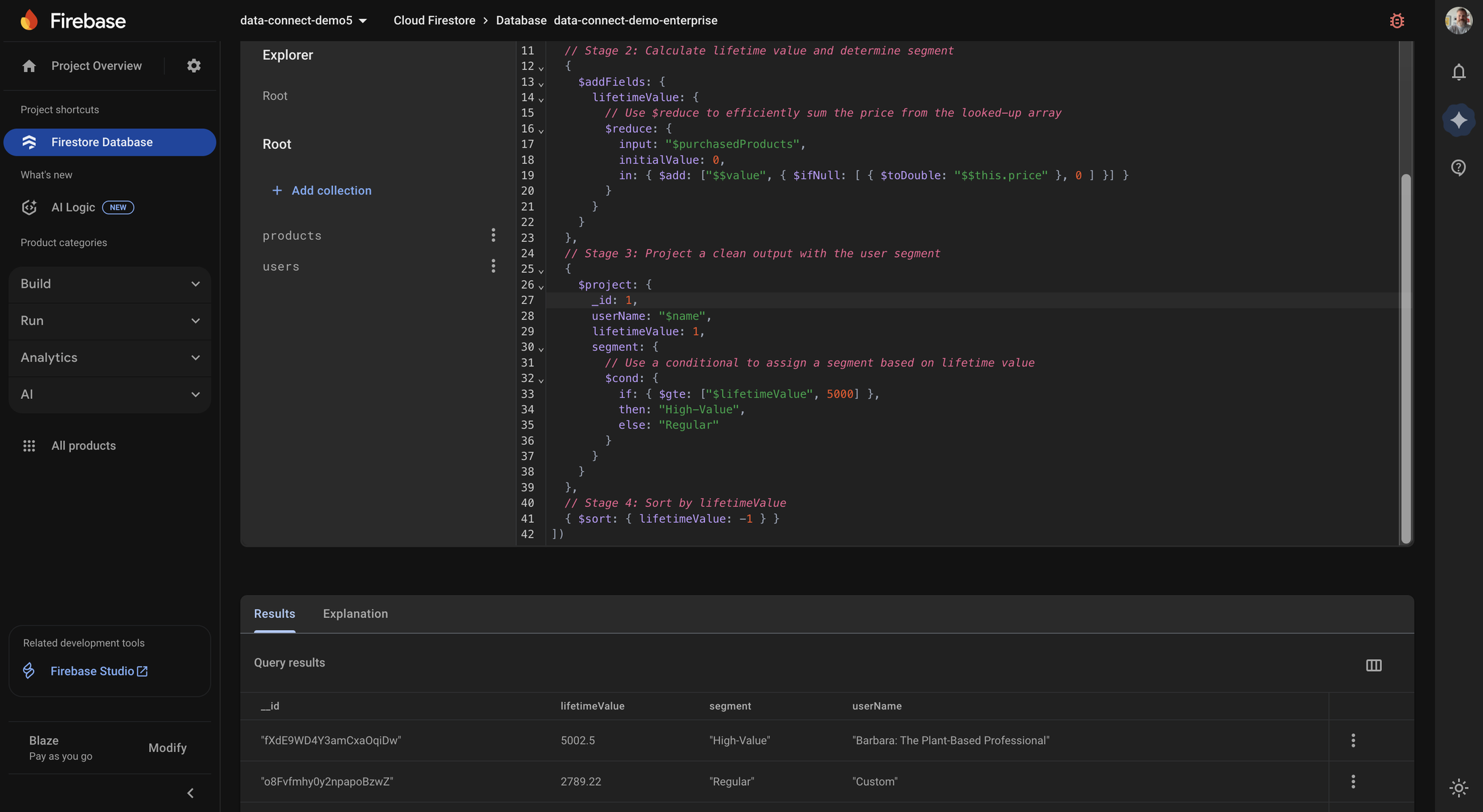The height and width of the screenshot is (812, 1483).
Task: Click the Firebase Studio logo icon
Action: [29, 670]
